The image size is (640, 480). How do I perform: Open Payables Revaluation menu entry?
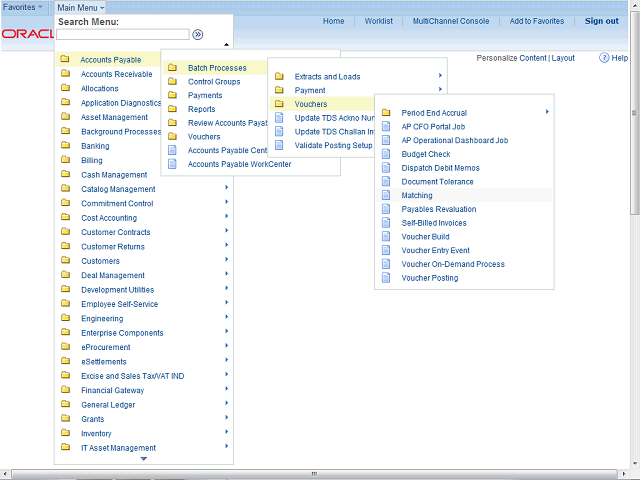[x=439, y=209]
